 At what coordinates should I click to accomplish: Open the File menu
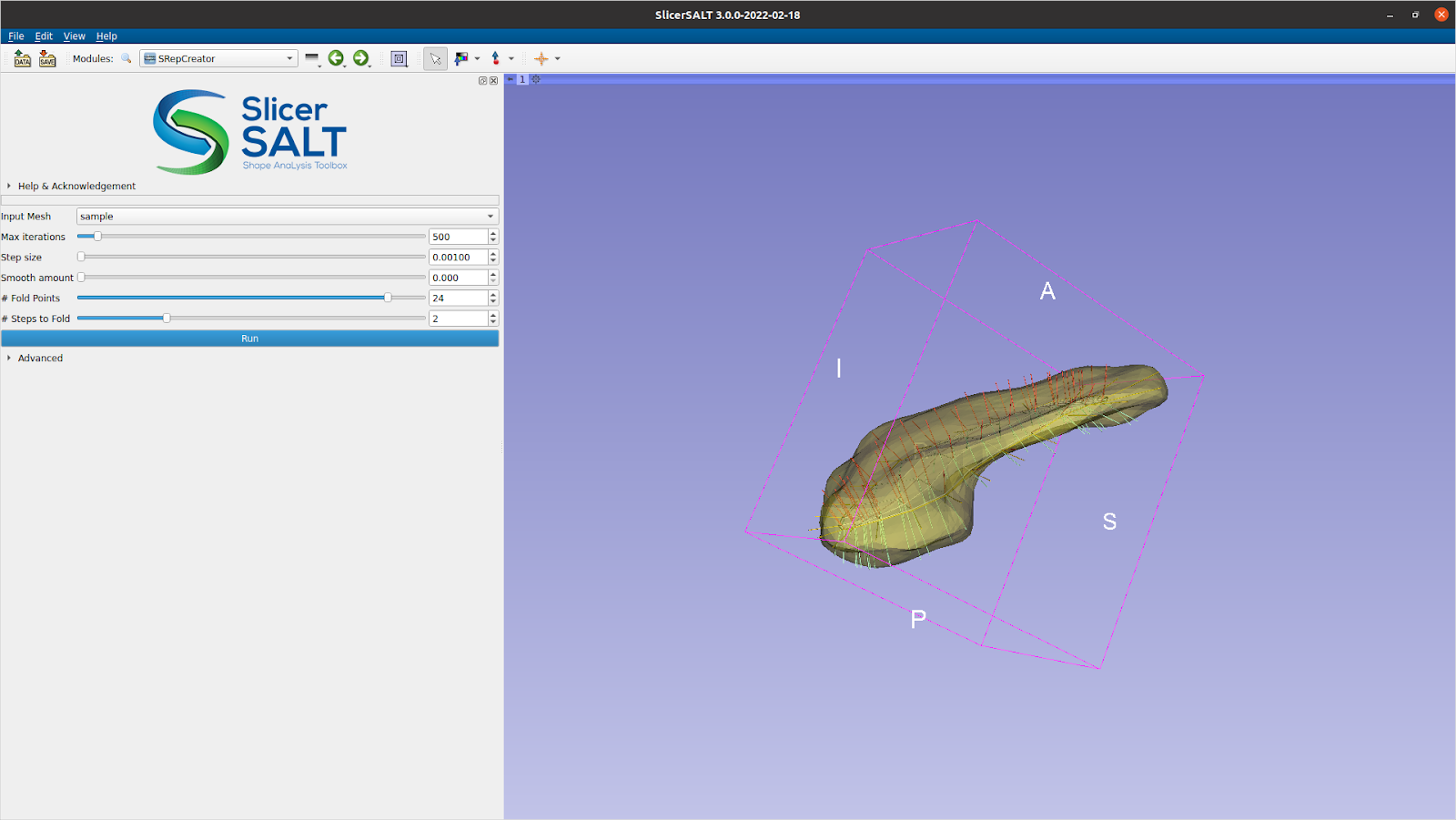click(16, 36)
